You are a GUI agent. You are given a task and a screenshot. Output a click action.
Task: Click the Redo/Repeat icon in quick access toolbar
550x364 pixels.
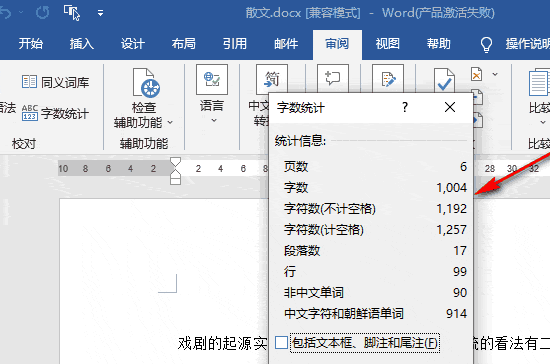pos(42,13)
